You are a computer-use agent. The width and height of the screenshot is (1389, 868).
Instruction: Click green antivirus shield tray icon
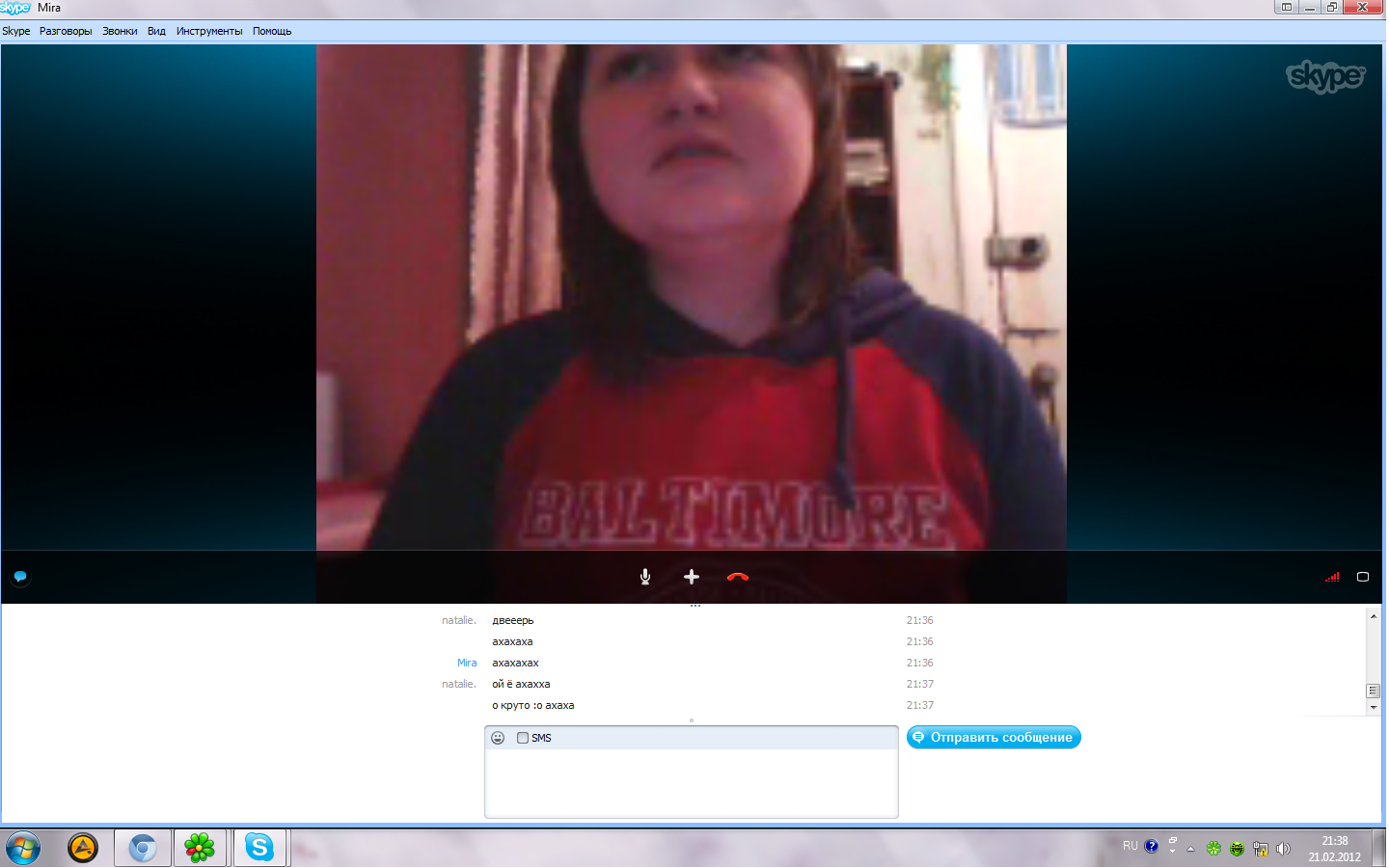point(1237,849)
